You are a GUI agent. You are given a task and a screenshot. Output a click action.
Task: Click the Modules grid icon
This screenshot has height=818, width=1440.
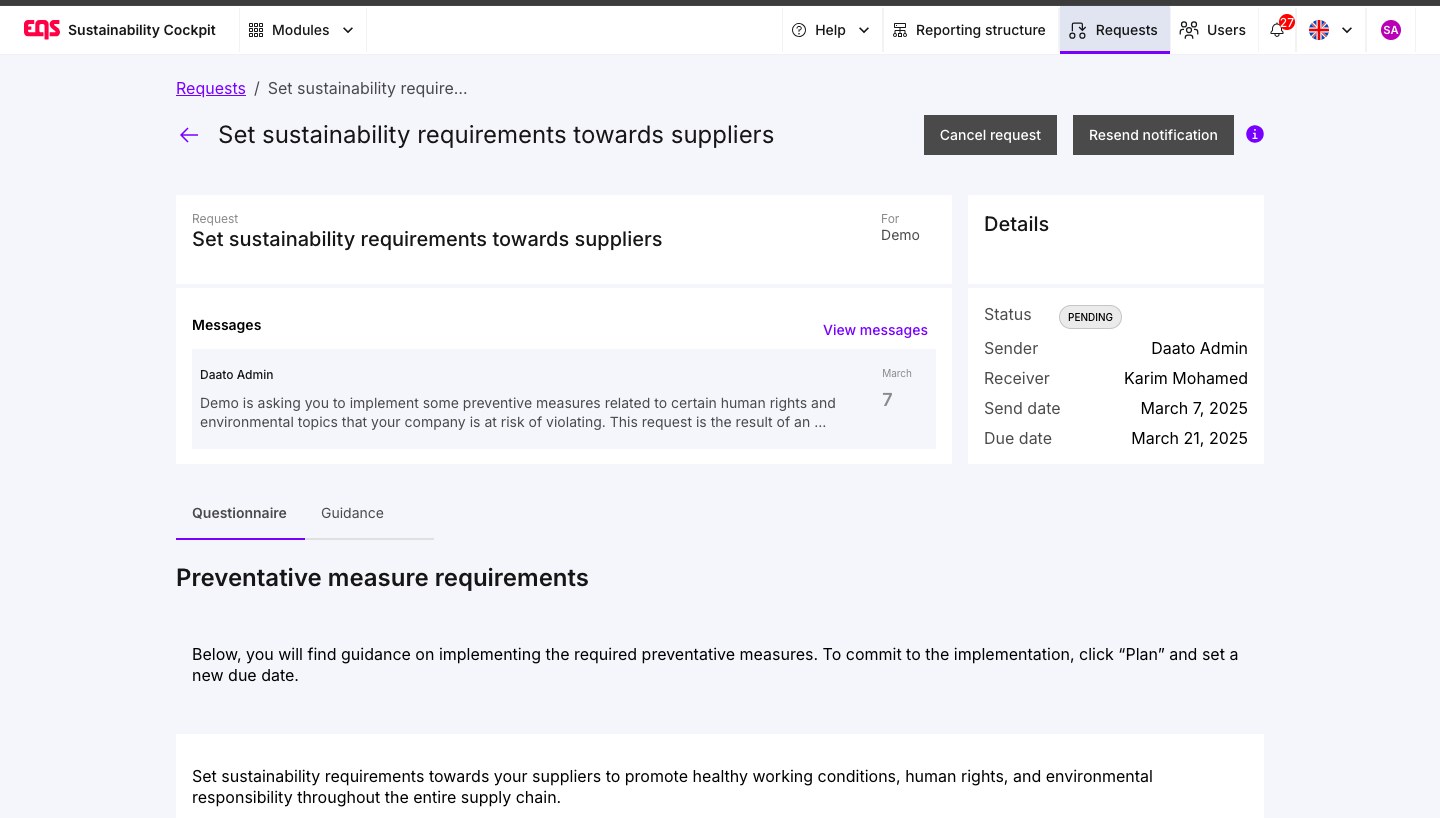[x=256, y=30]
